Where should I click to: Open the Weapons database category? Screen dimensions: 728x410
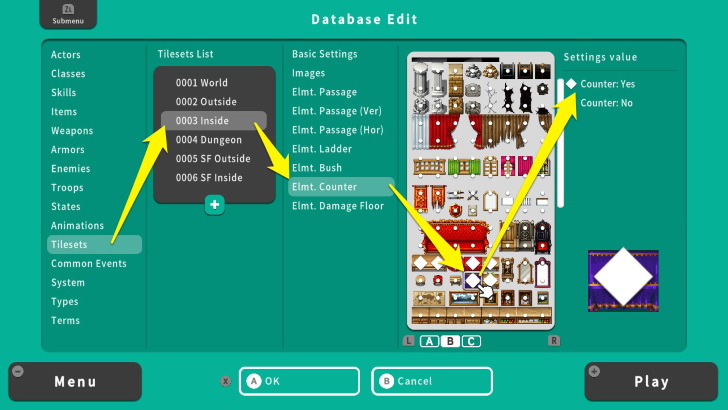point(72,131)
